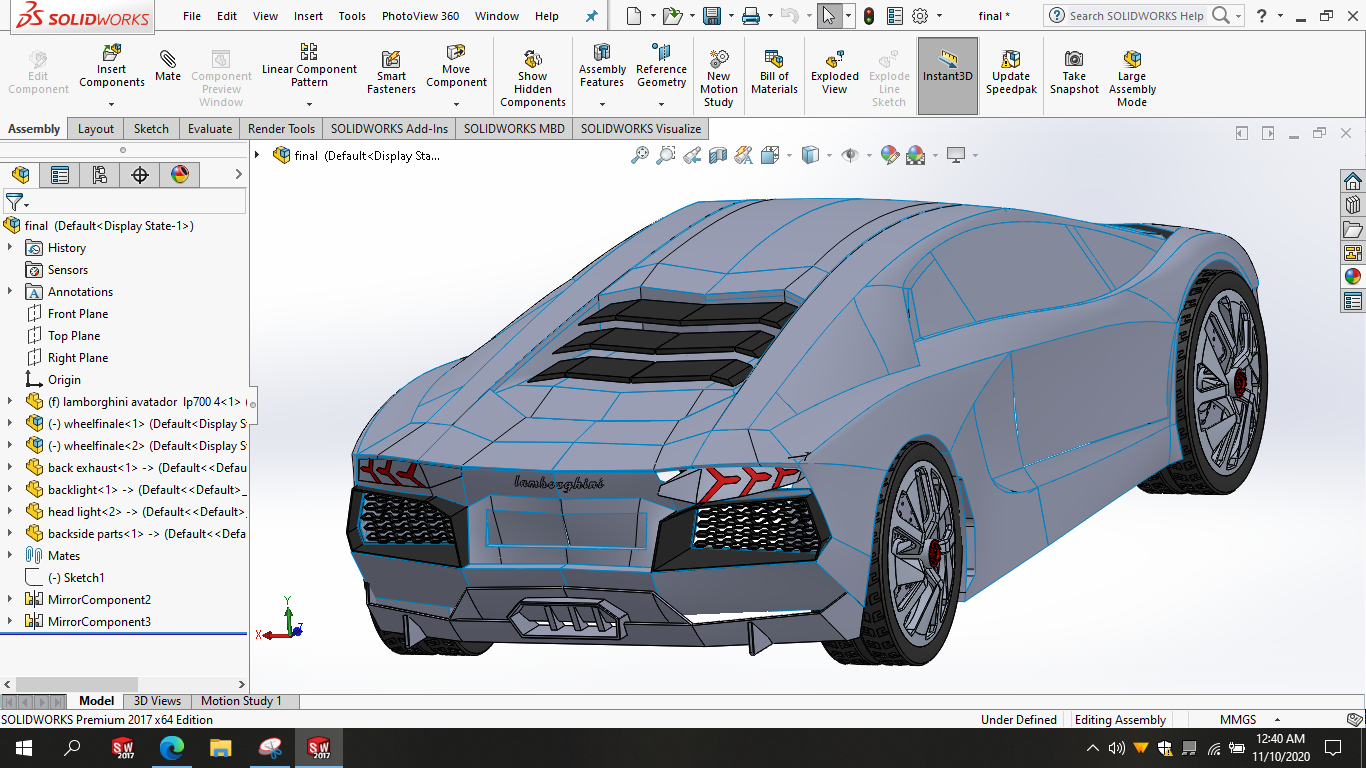Expand the panel with the right chevron

pyautogui.click(x=238, y=175)
